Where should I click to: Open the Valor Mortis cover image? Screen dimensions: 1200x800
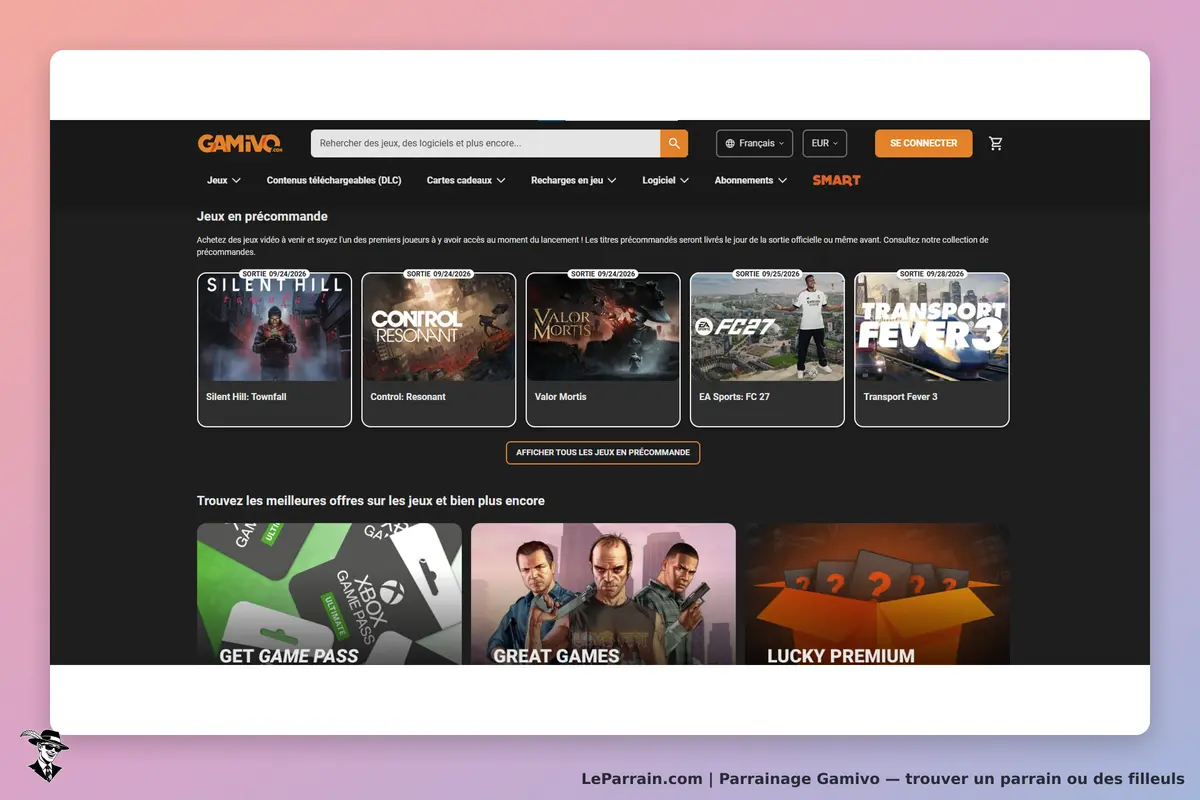[x=603, y=327]
